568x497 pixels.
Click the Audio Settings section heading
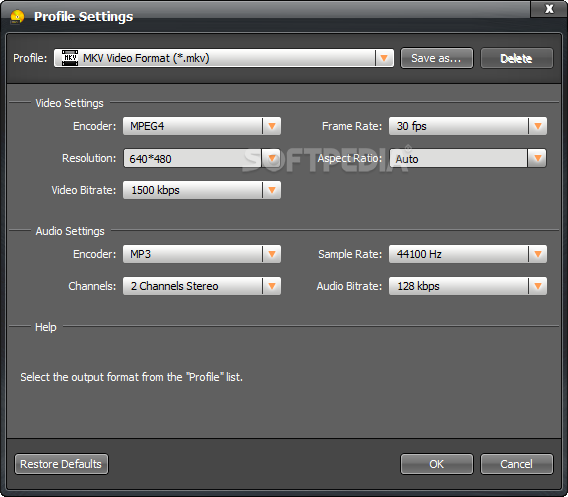pos(70,231)
